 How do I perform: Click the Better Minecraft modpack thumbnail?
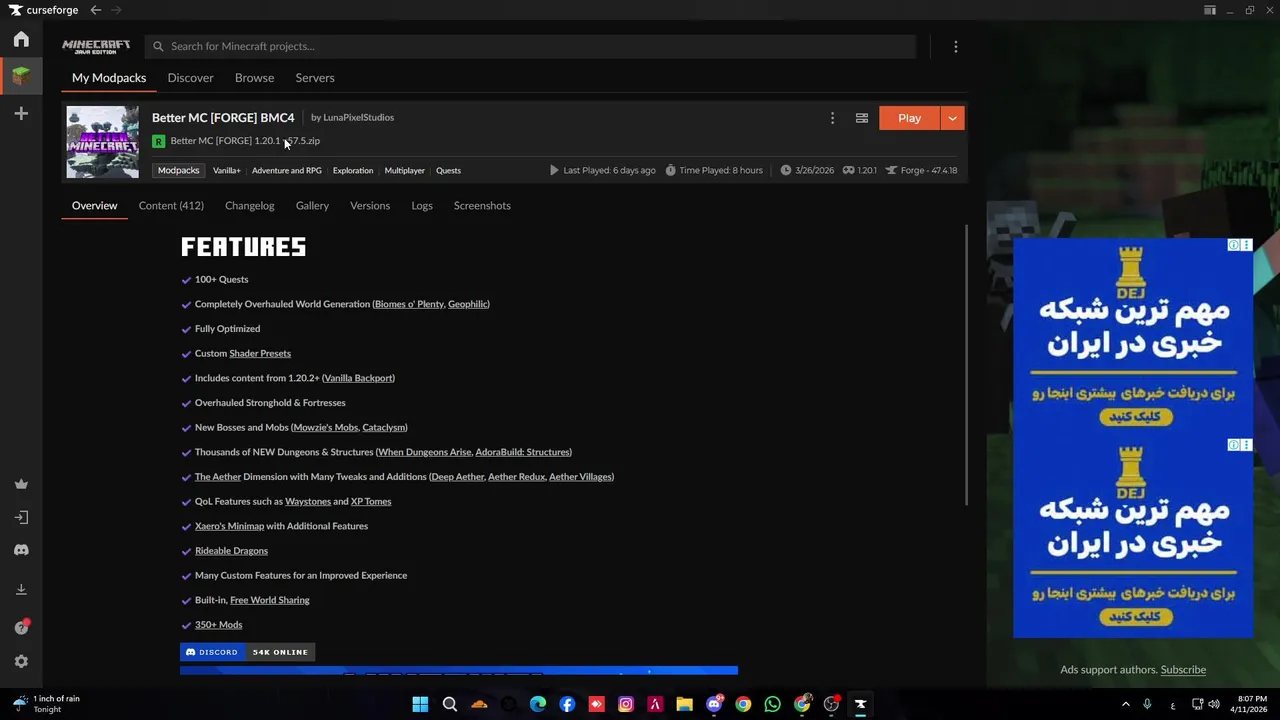click(x=103, y=142)
